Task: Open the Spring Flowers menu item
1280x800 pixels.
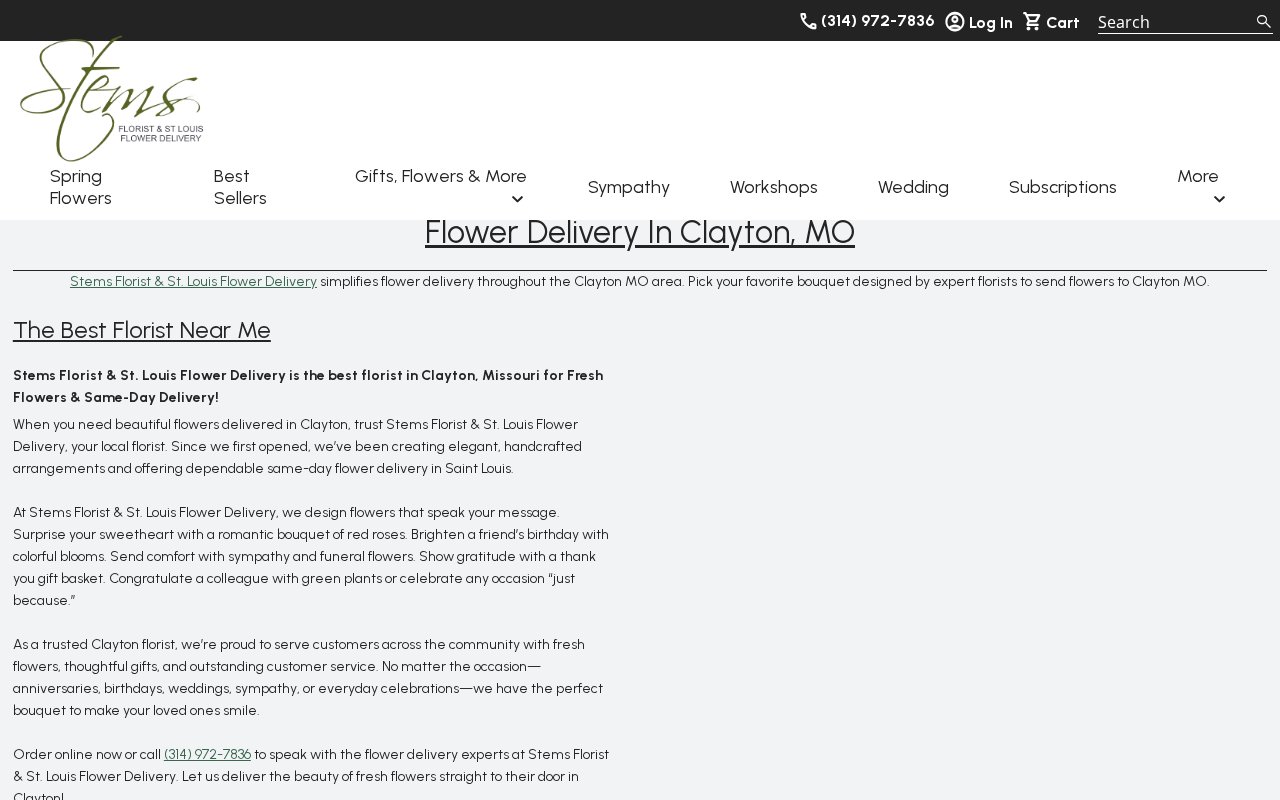Action: coord(81,187)
